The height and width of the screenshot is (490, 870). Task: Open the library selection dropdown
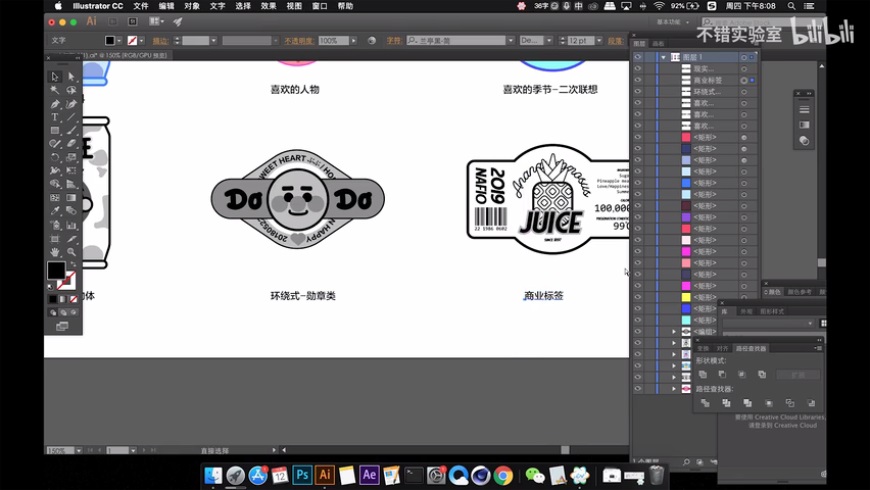pos(768,323)
